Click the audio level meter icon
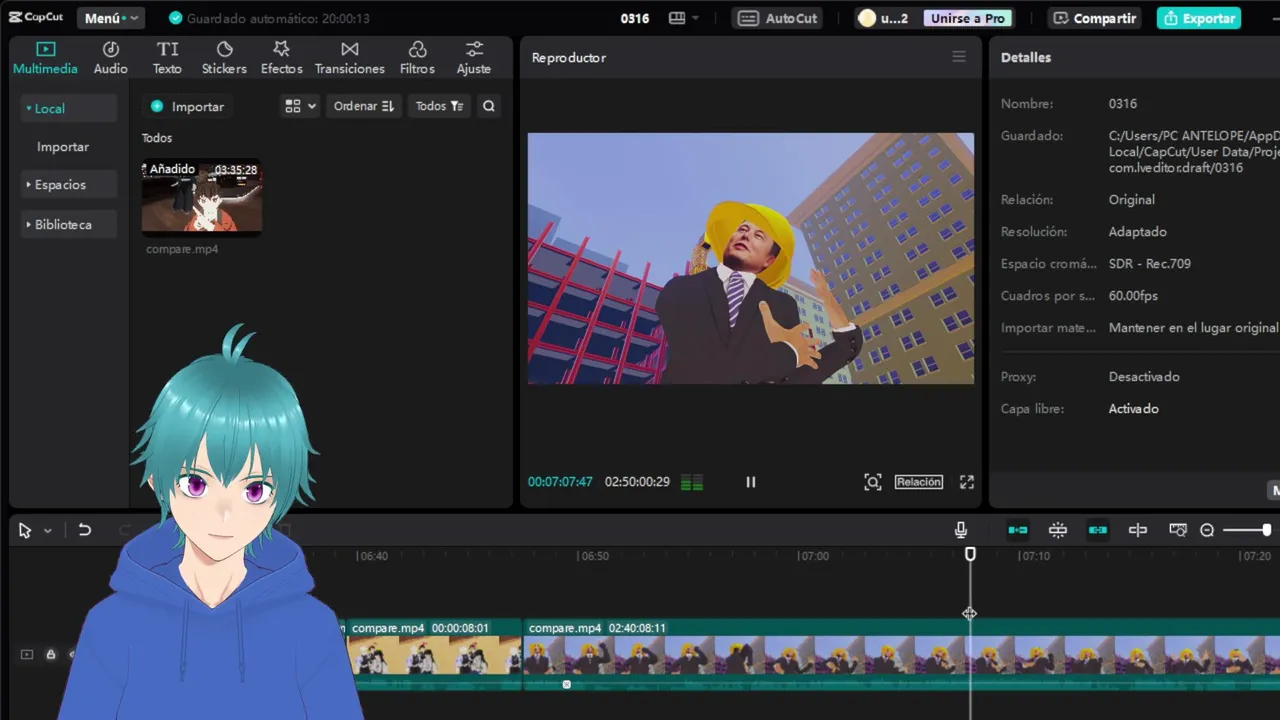 pos(692,482)
